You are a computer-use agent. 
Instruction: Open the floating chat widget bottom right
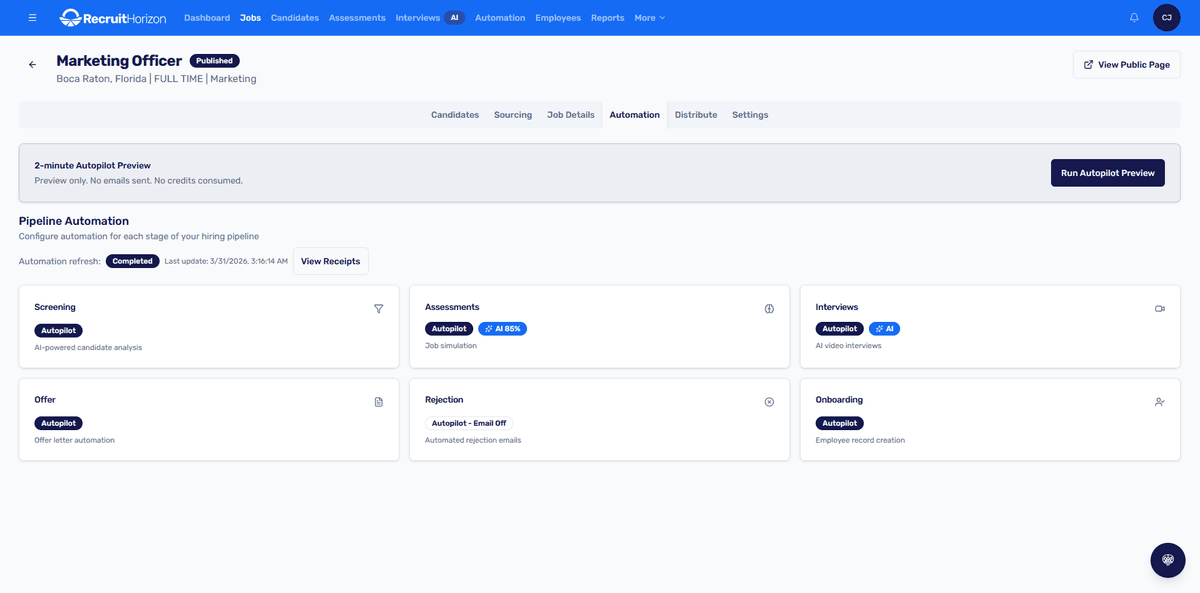(x=1167, y=560)
